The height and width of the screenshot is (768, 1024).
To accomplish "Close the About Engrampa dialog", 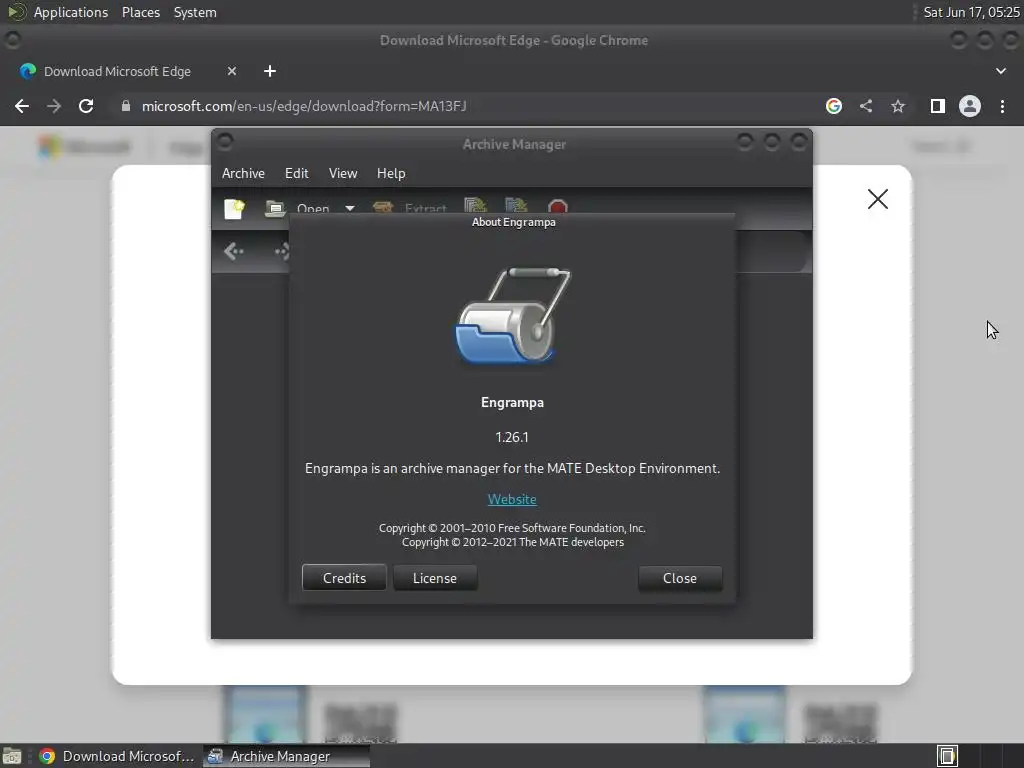I will tap(680, 578).
